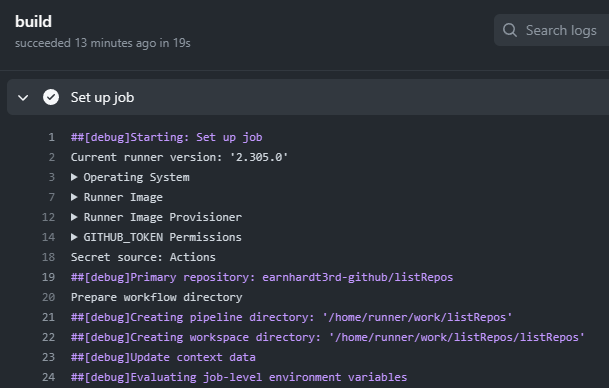Screen dimensions: 609x388
Task: Click the build job title
Action: (x=33, y=22)
